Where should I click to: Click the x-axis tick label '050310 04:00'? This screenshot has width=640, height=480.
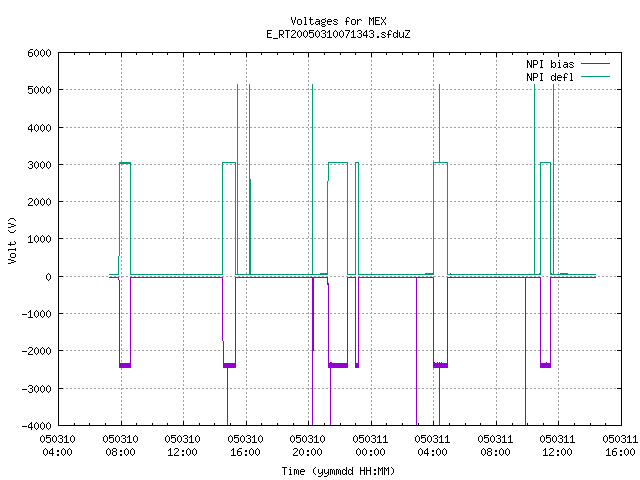(x=58, y=446)
